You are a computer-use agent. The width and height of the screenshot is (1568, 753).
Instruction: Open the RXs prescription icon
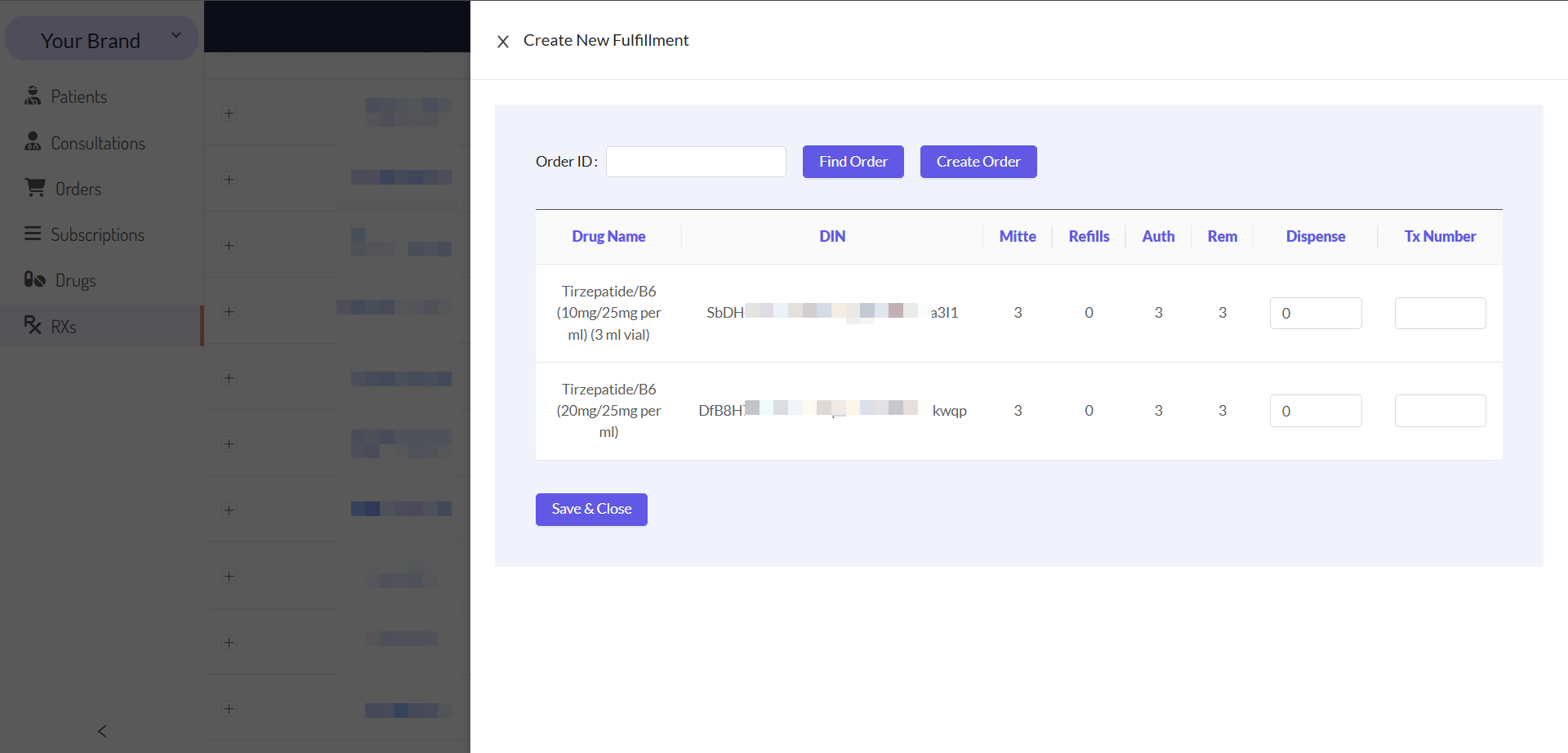click(33, 325)
